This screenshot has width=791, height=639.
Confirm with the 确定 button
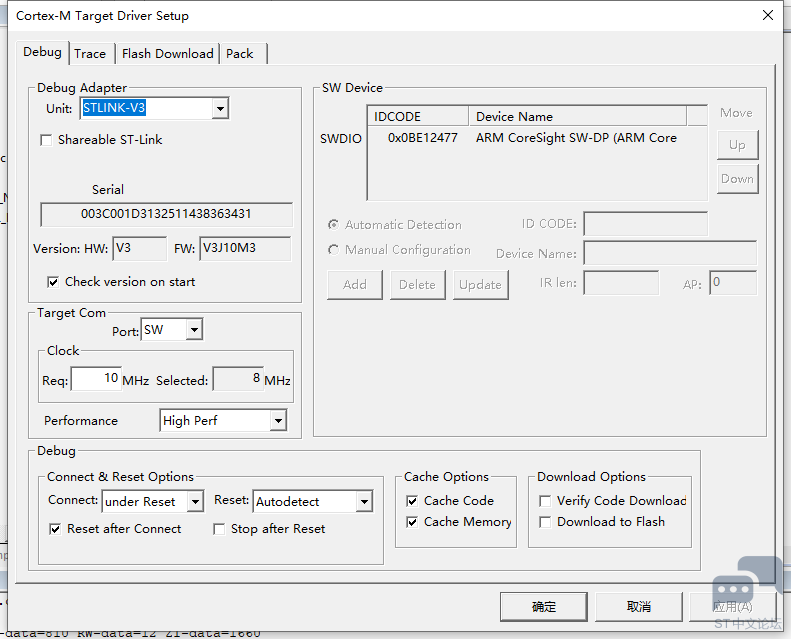[x=544, y=607]
